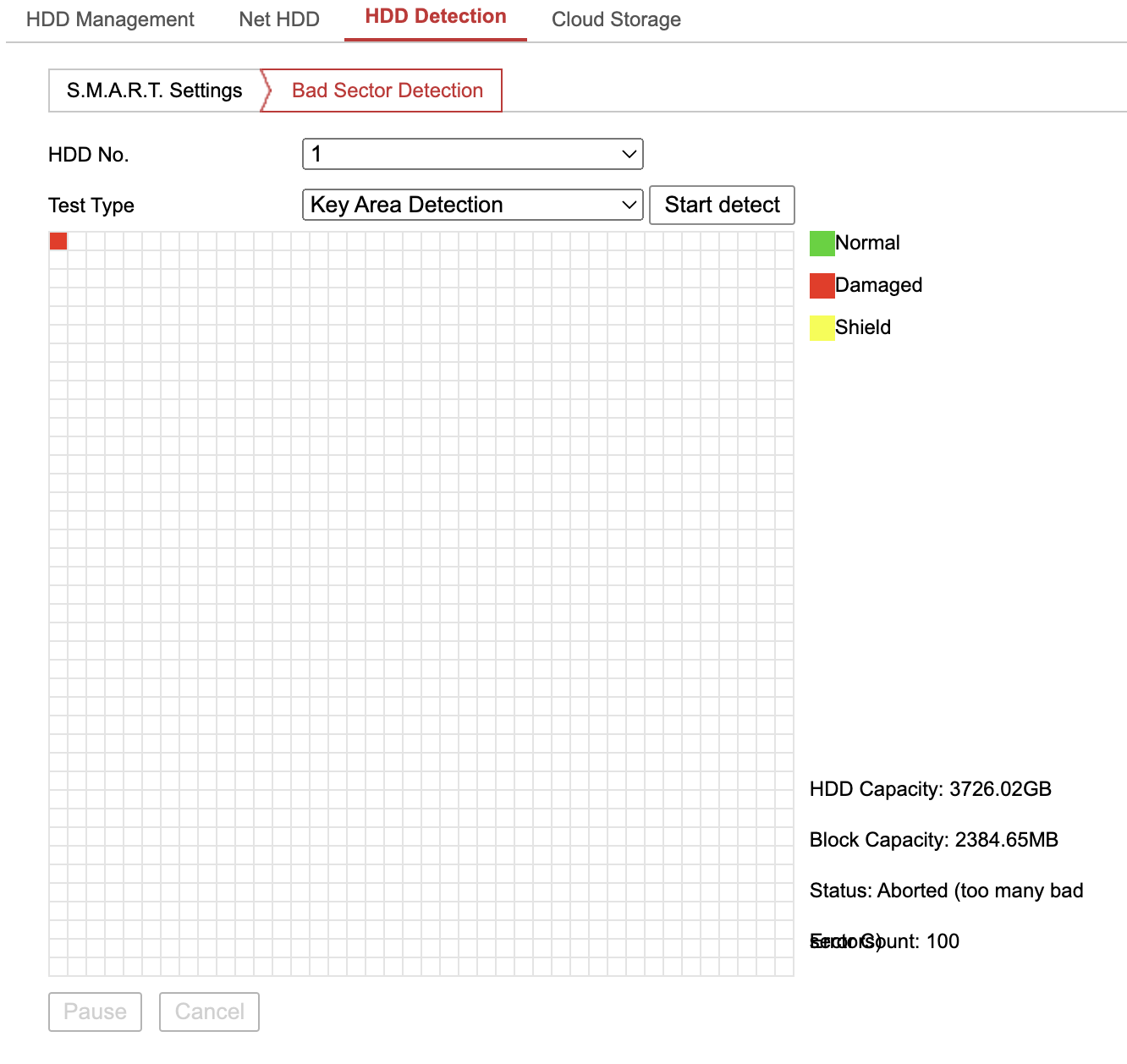Select the damaged red block in the sector grid
The height and width of the screenshot is (1064, 1127).
(x=58, y=241)
